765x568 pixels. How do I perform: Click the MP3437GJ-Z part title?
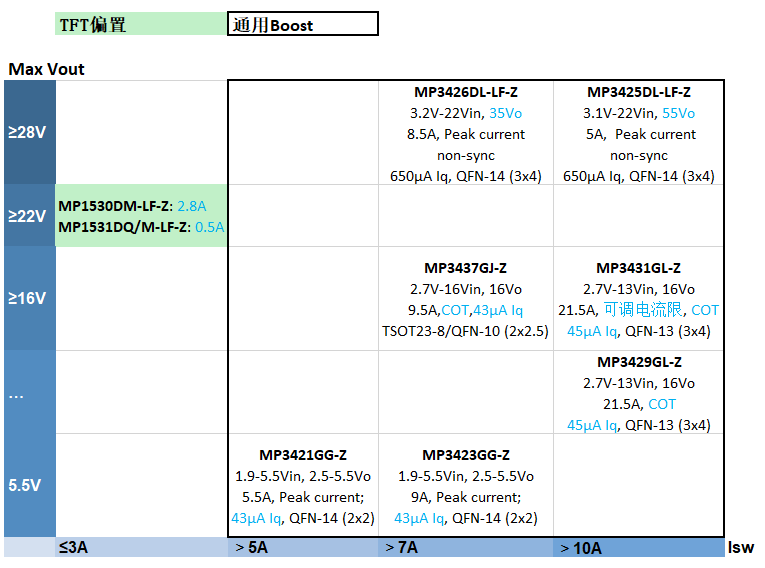click(x=466, y=268)
